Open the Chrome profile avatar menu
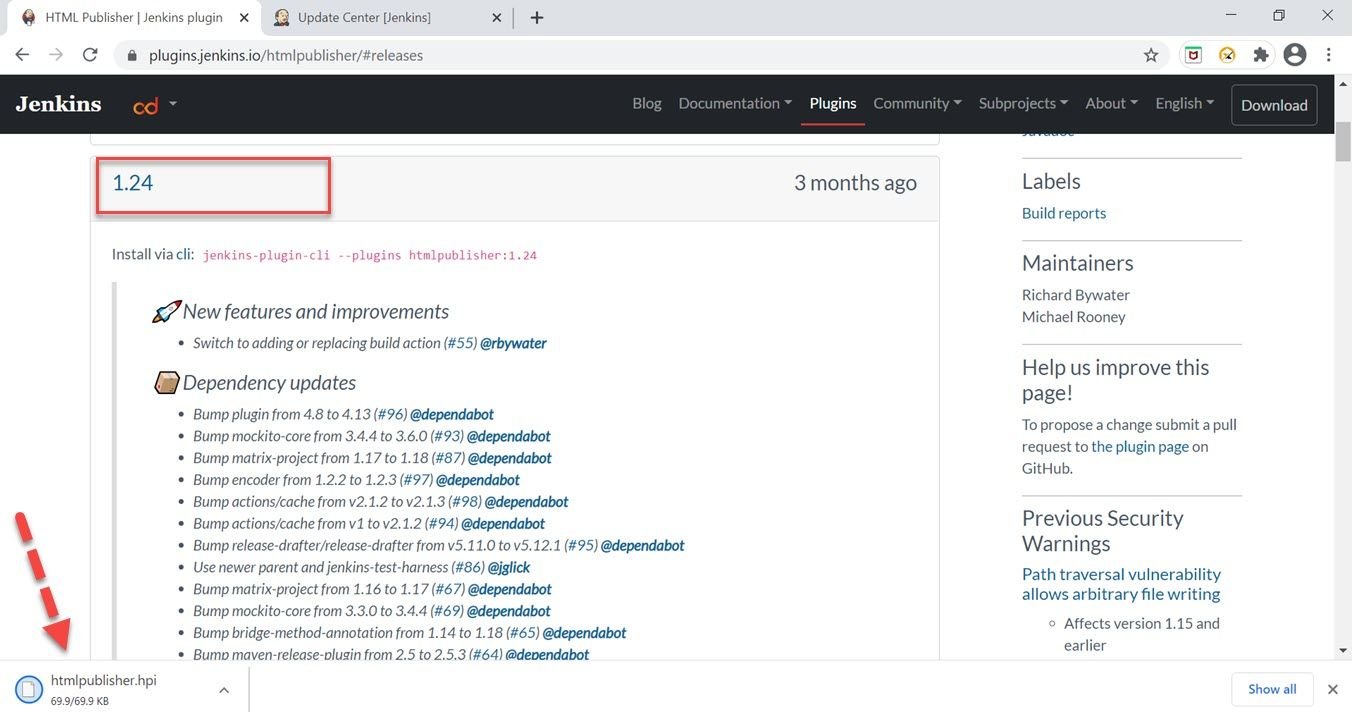The image size is (1356, 712). click(1295, 55)
